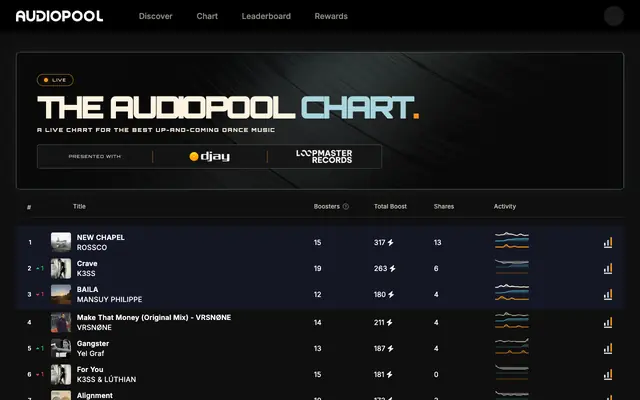Open artist K3SS & LÜTHIAN
Viewport: 640px width, 400px height.
tap(106, 380)
